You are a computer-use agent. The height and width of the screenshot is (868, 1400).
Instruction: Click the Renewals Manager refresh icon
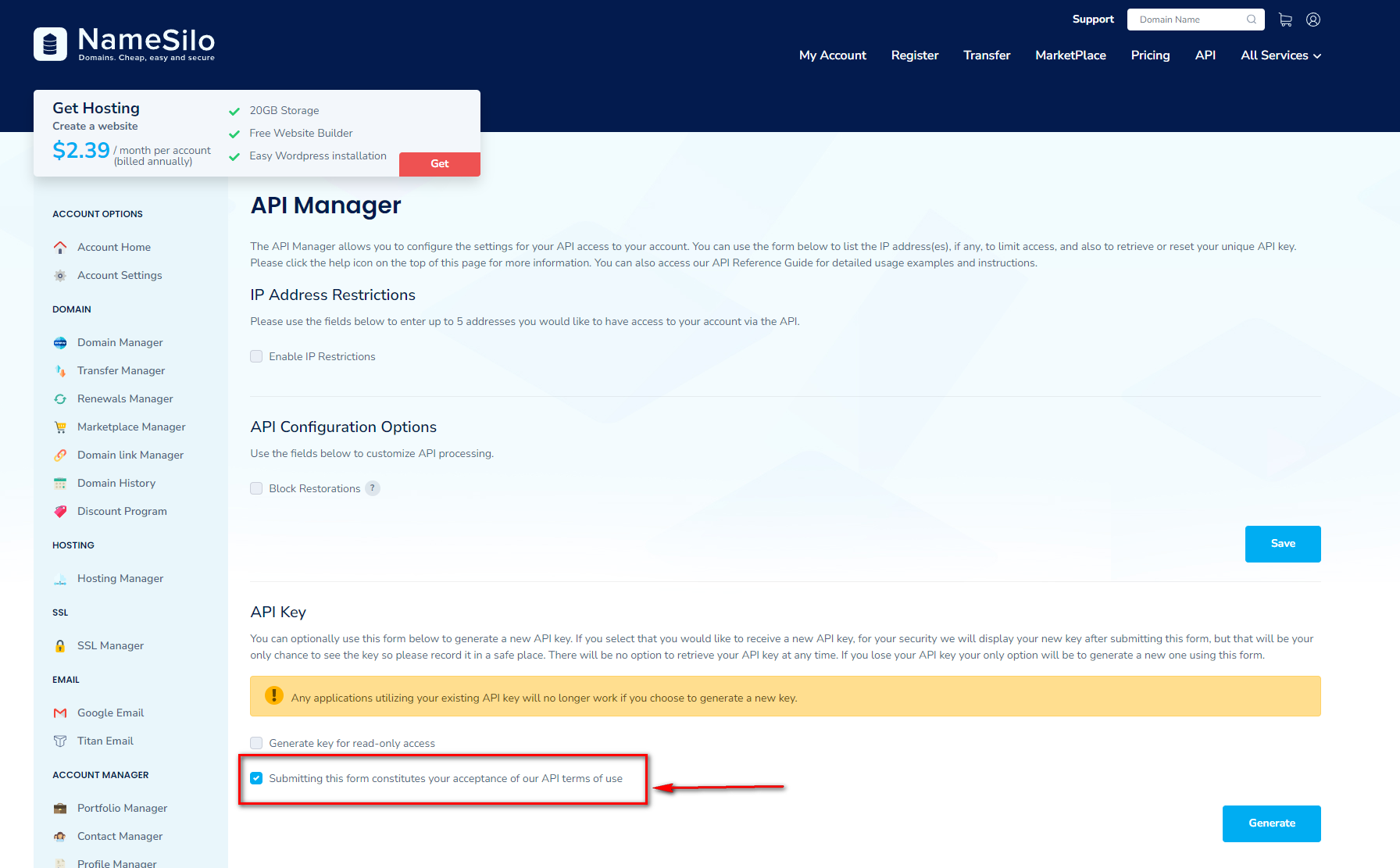click(60, 398)
